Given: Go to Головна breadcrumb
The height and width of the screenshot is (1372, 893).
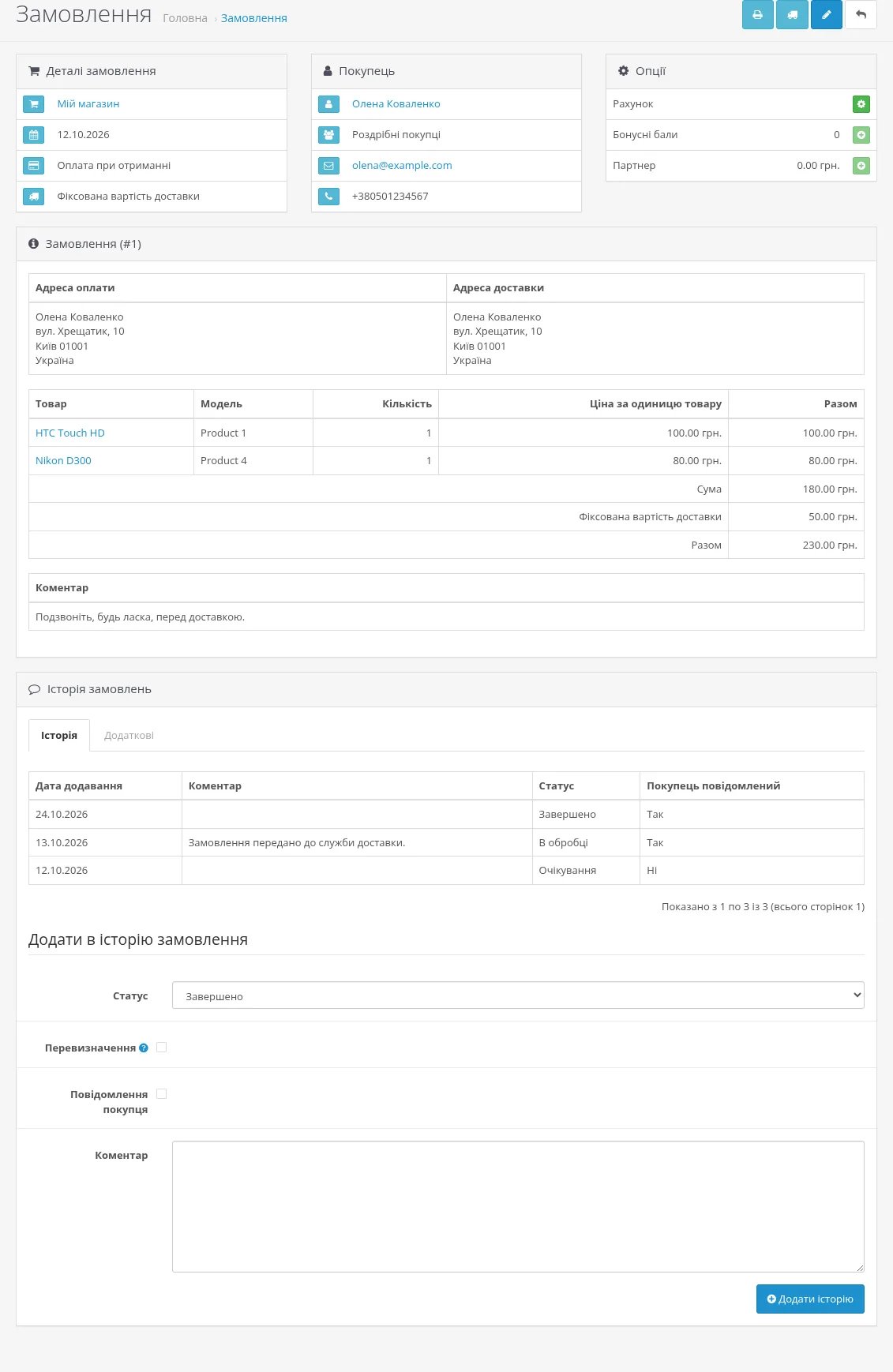Looking at the screenshot, I should point(185,18).
